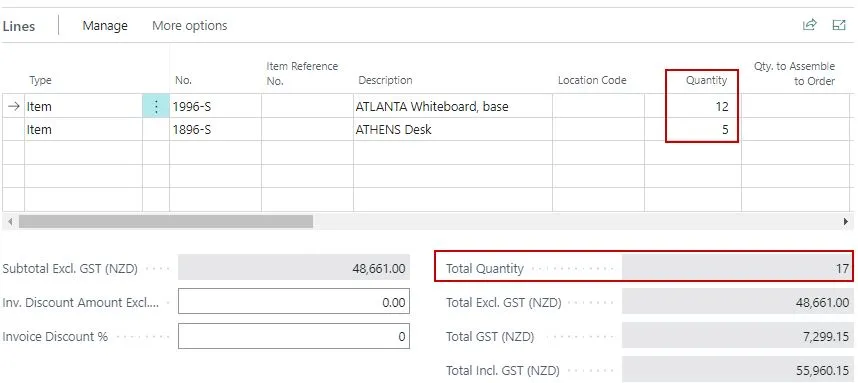Click the Quantity column header
Image resolution: width=858 pixels, height=383 pixels.
pos(706,80)
